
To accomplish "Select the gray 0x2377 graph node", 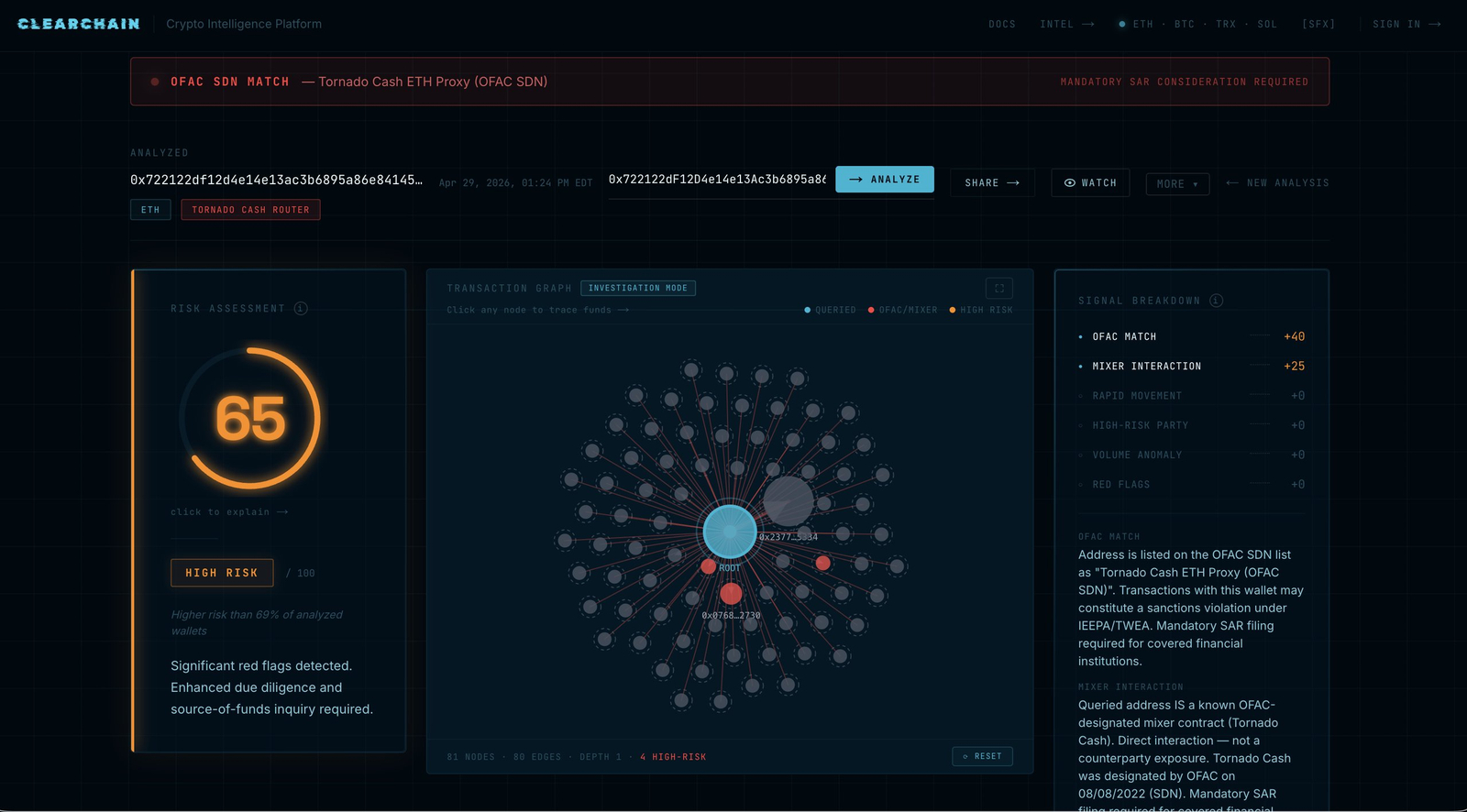I will point(789,501).
